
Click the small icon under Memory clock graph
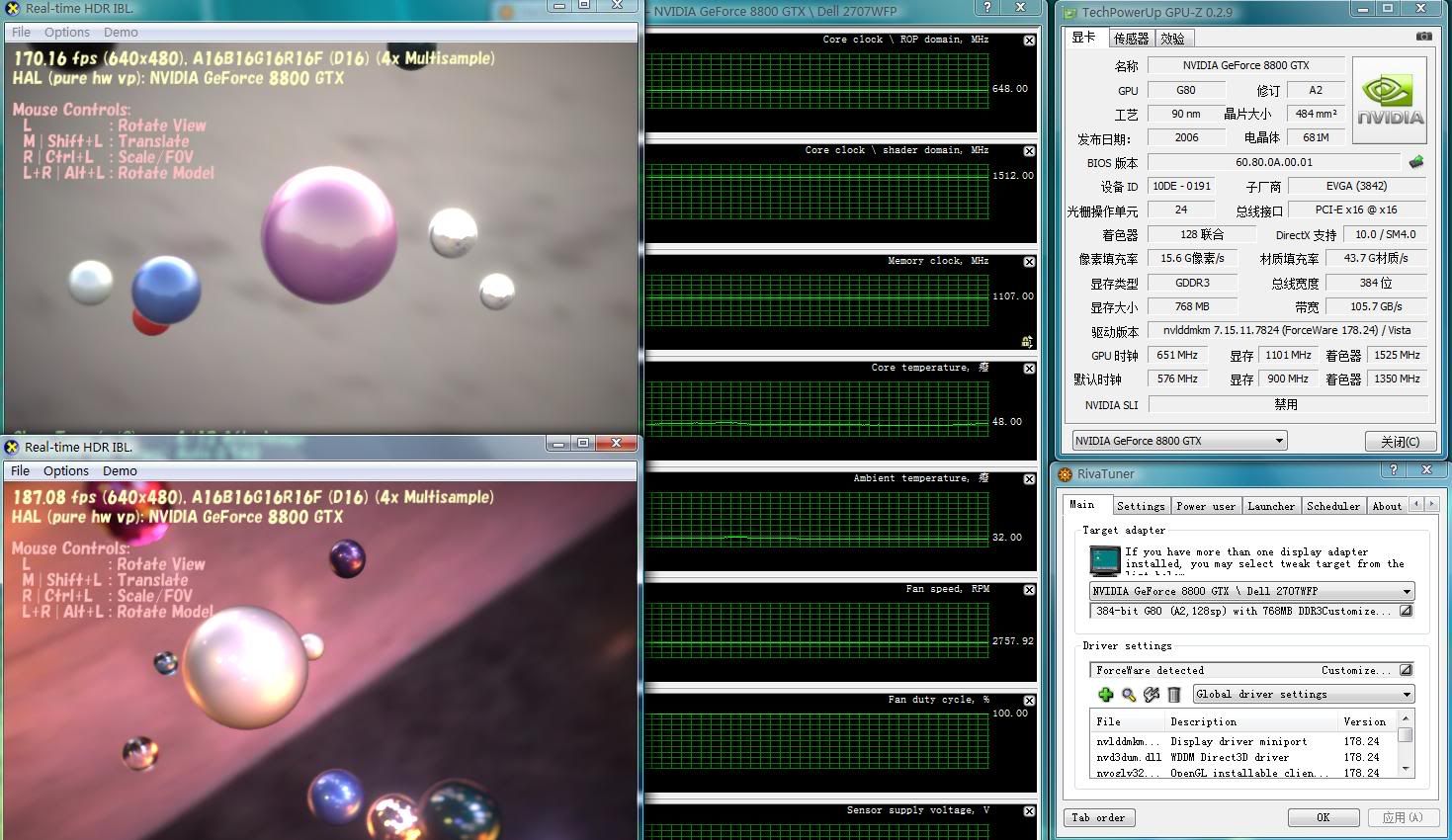click(1027, 341)
